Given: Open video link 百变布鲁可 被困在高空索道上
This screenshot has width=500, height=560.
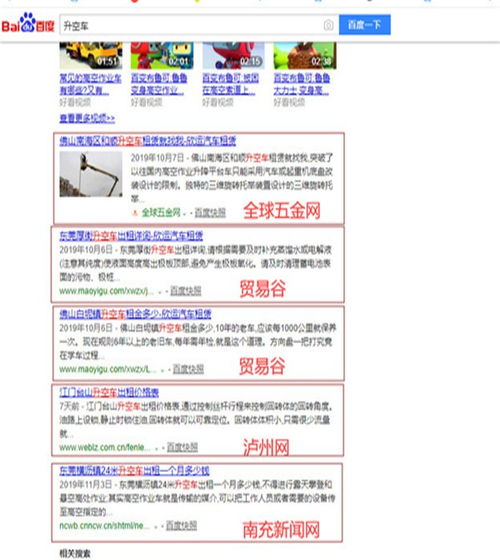Looking at the screenshot, I should pyautogui.click(x=230, y=84).
